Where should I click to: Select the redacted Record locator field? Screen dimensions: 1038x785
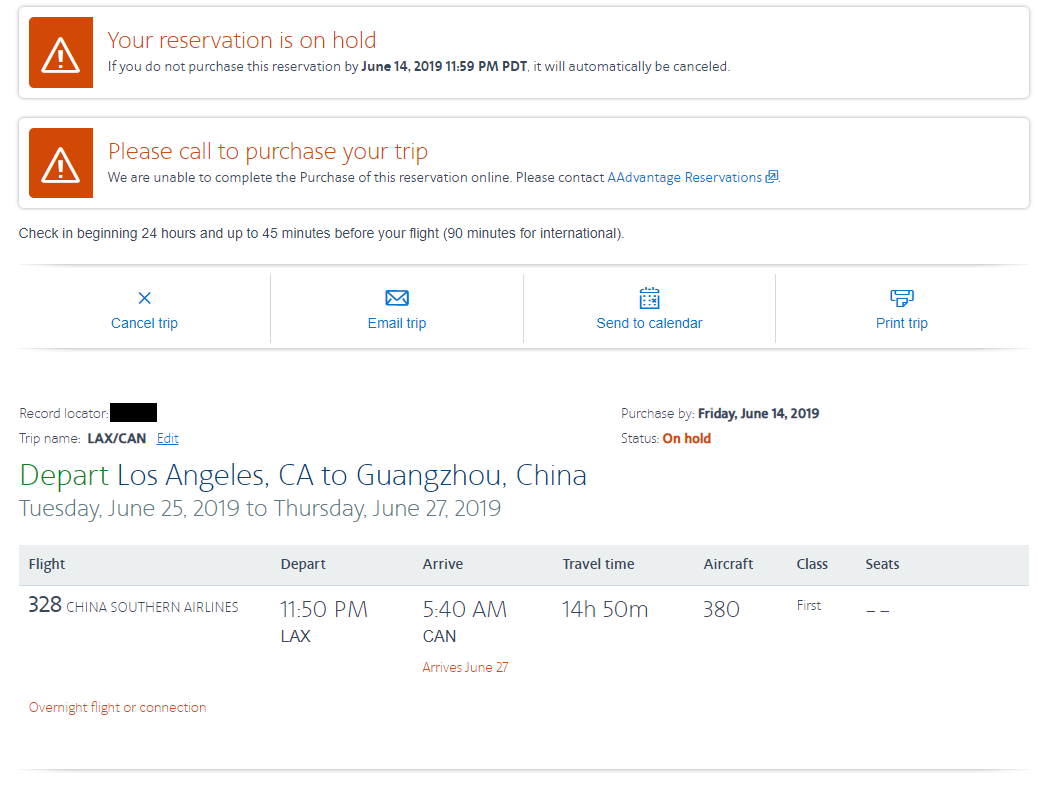pos(133,412)
